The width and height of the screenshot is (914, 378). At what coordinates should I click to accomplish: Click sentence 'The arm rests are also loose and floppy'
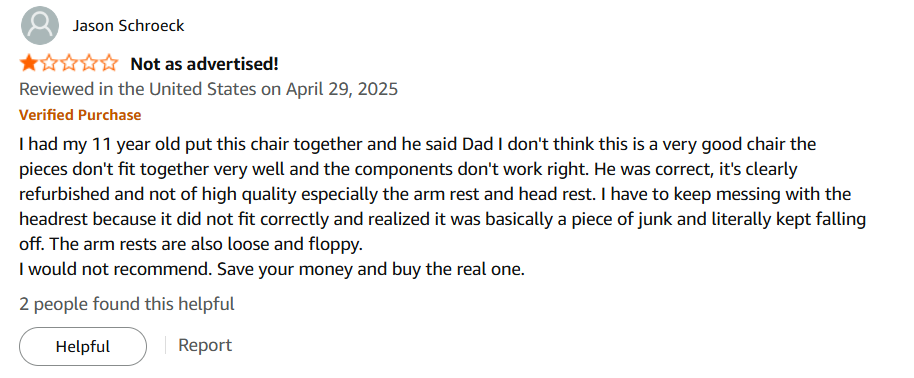206,245
